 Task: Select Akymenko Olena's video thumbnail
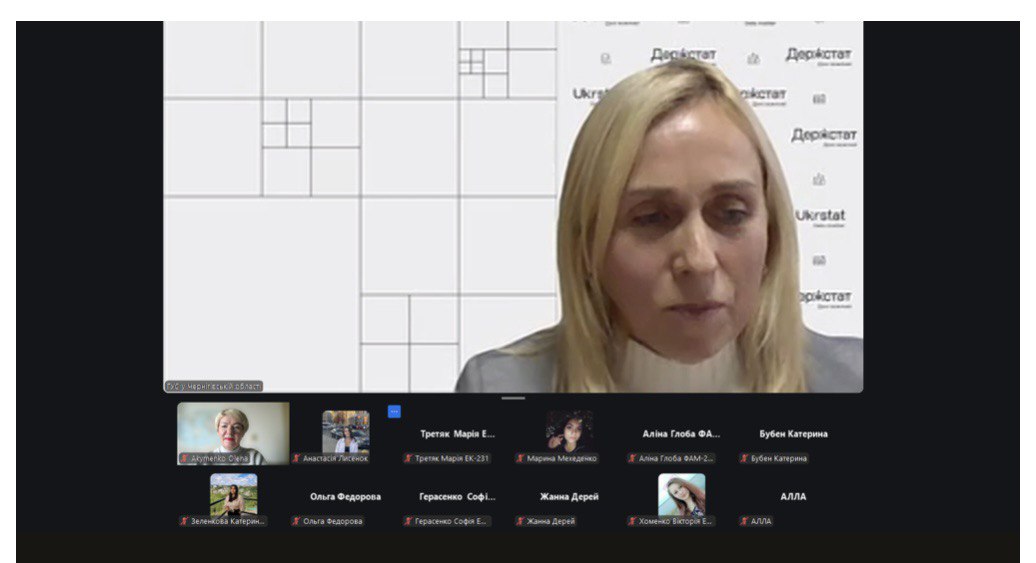(x=233, y=430)
